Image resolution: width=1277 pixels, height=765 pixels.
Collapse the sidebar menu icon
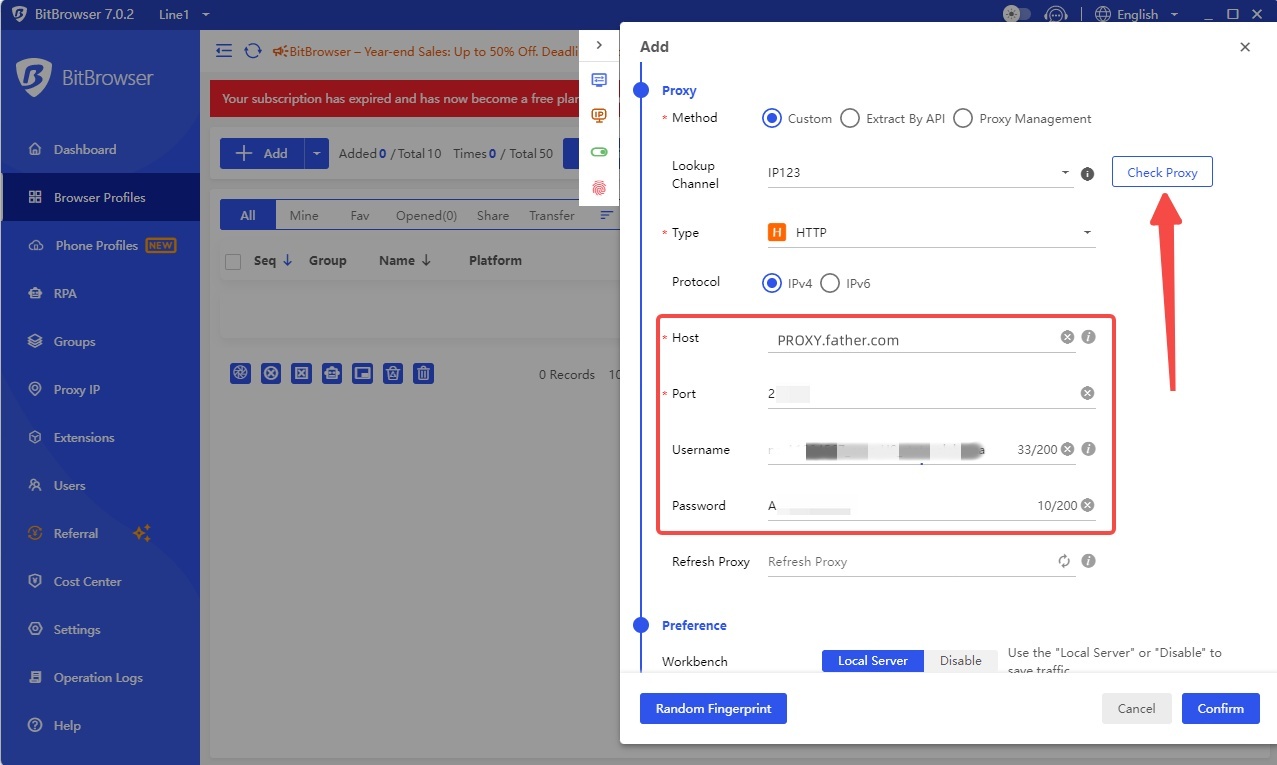tap(224, 51)
